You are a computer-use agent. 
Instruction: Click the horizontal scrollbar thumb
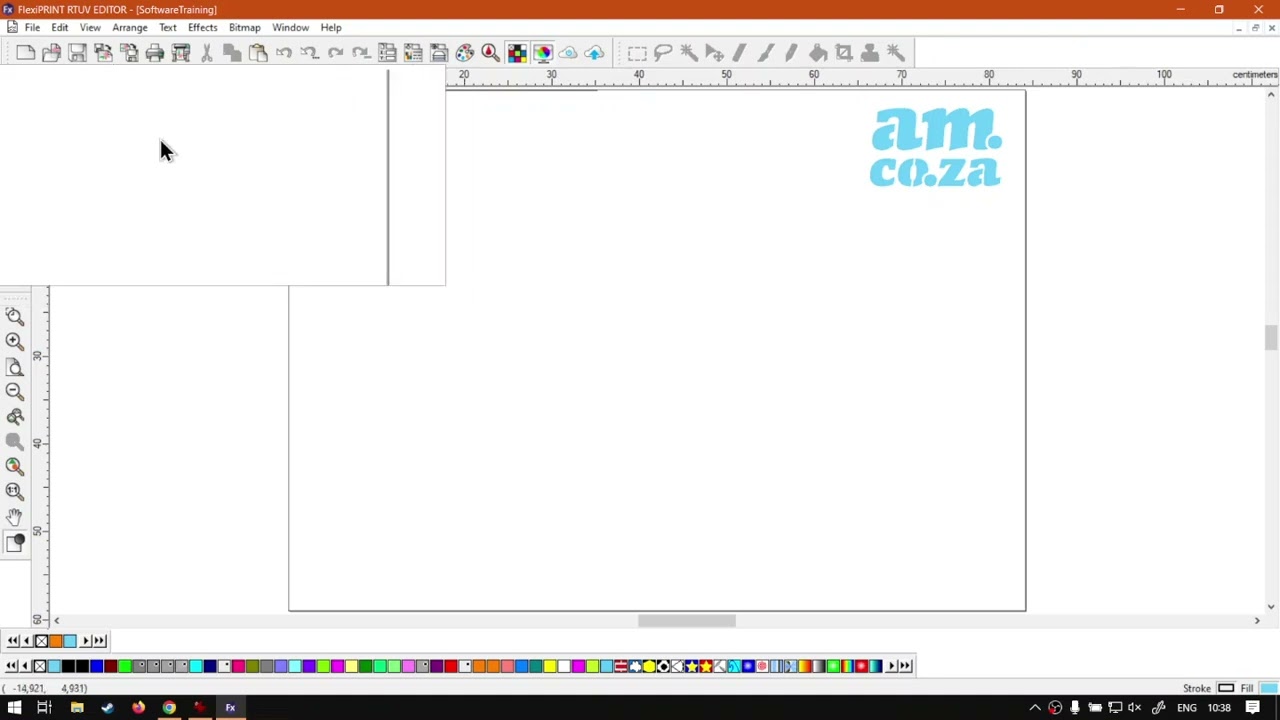click(x=687, y=621)
